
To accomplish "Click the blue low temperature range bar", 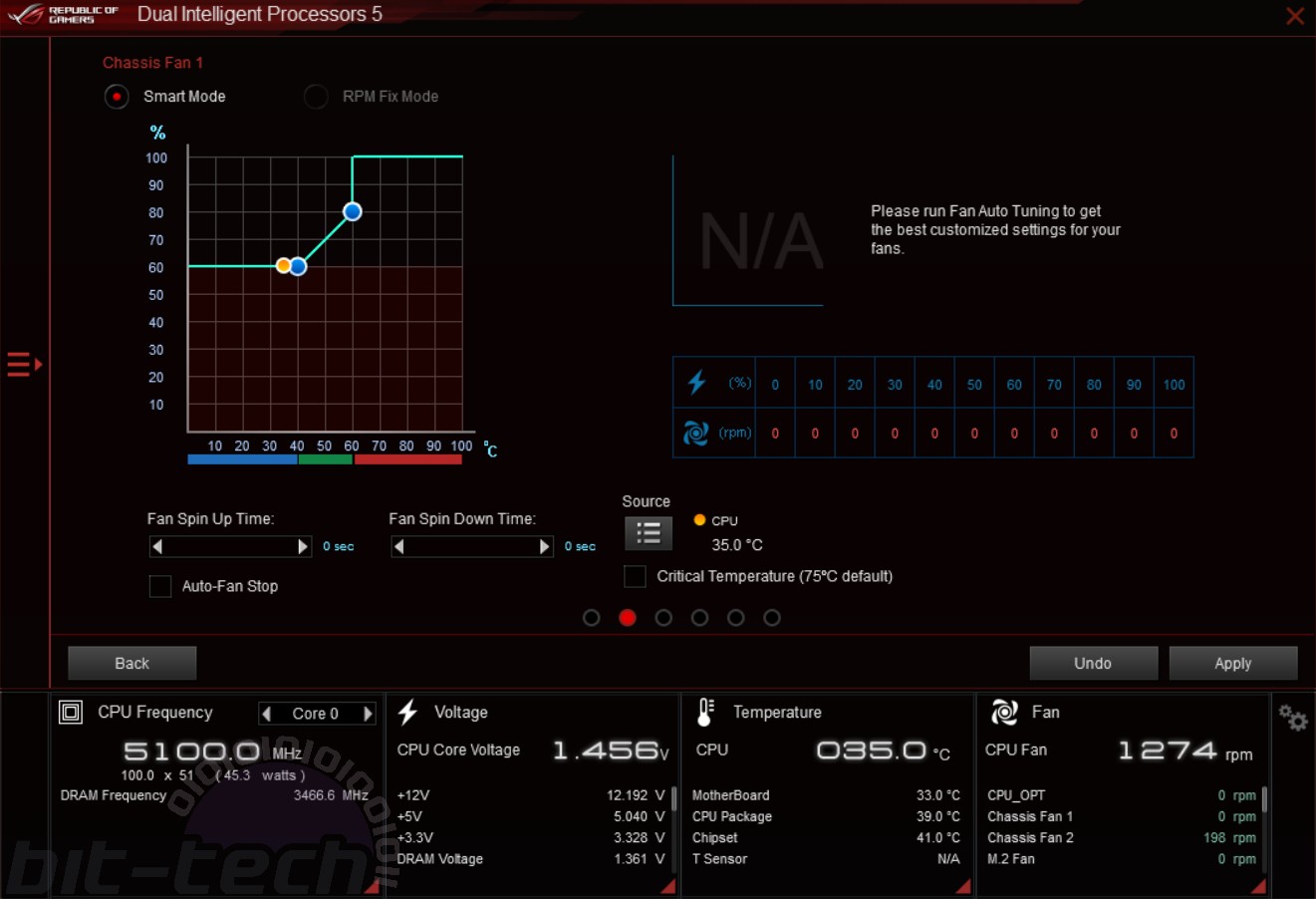I will click(x=242, y=459).
